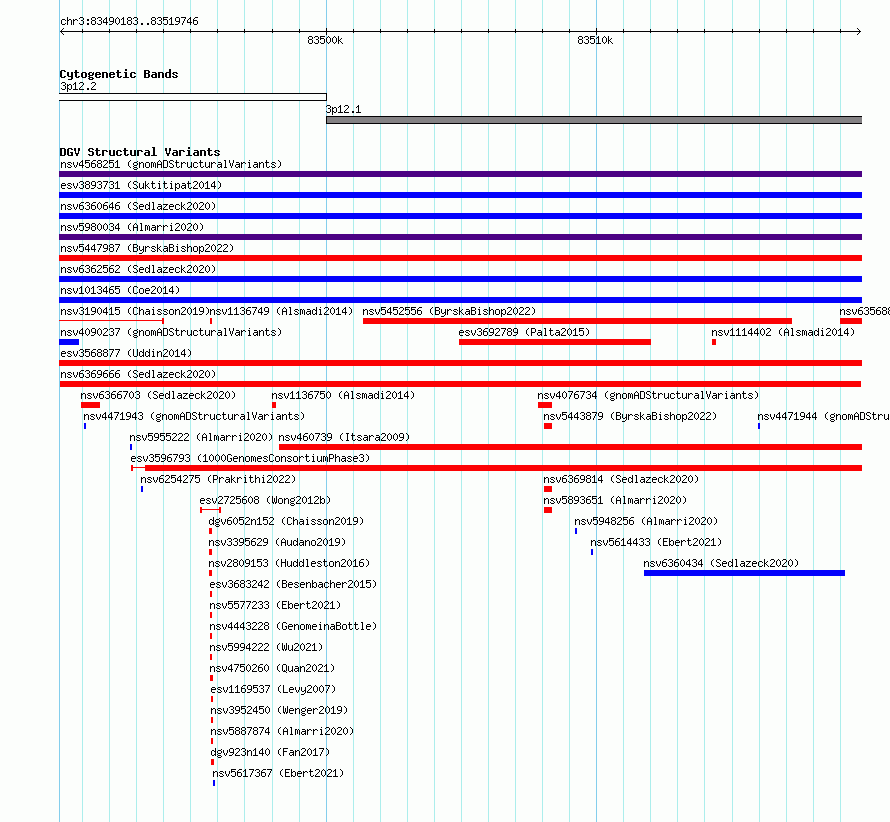This screenshot has height=822, width=890.
Task: Select the esv3893731 Suktitipat2014 variant label
Action: coord(141,186)
